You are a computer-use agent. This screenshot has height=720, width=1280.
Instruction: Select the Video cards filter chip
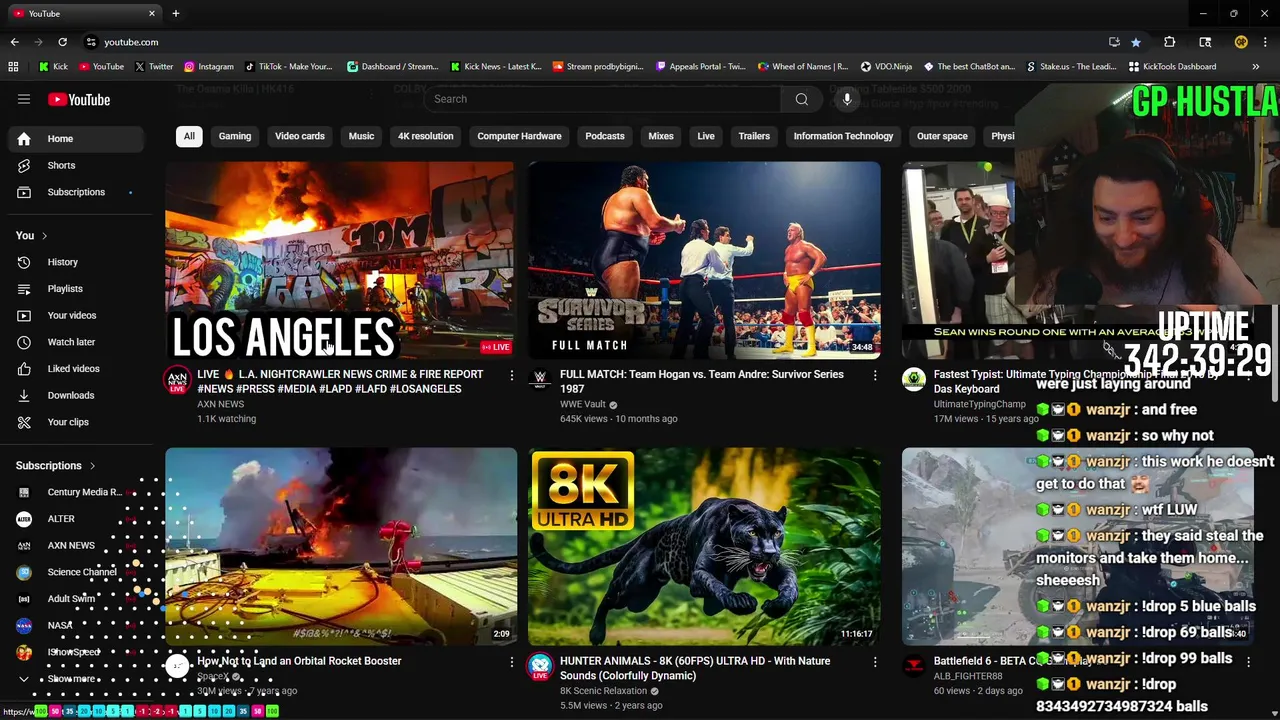pyautogui.click(x=300, y=136)
